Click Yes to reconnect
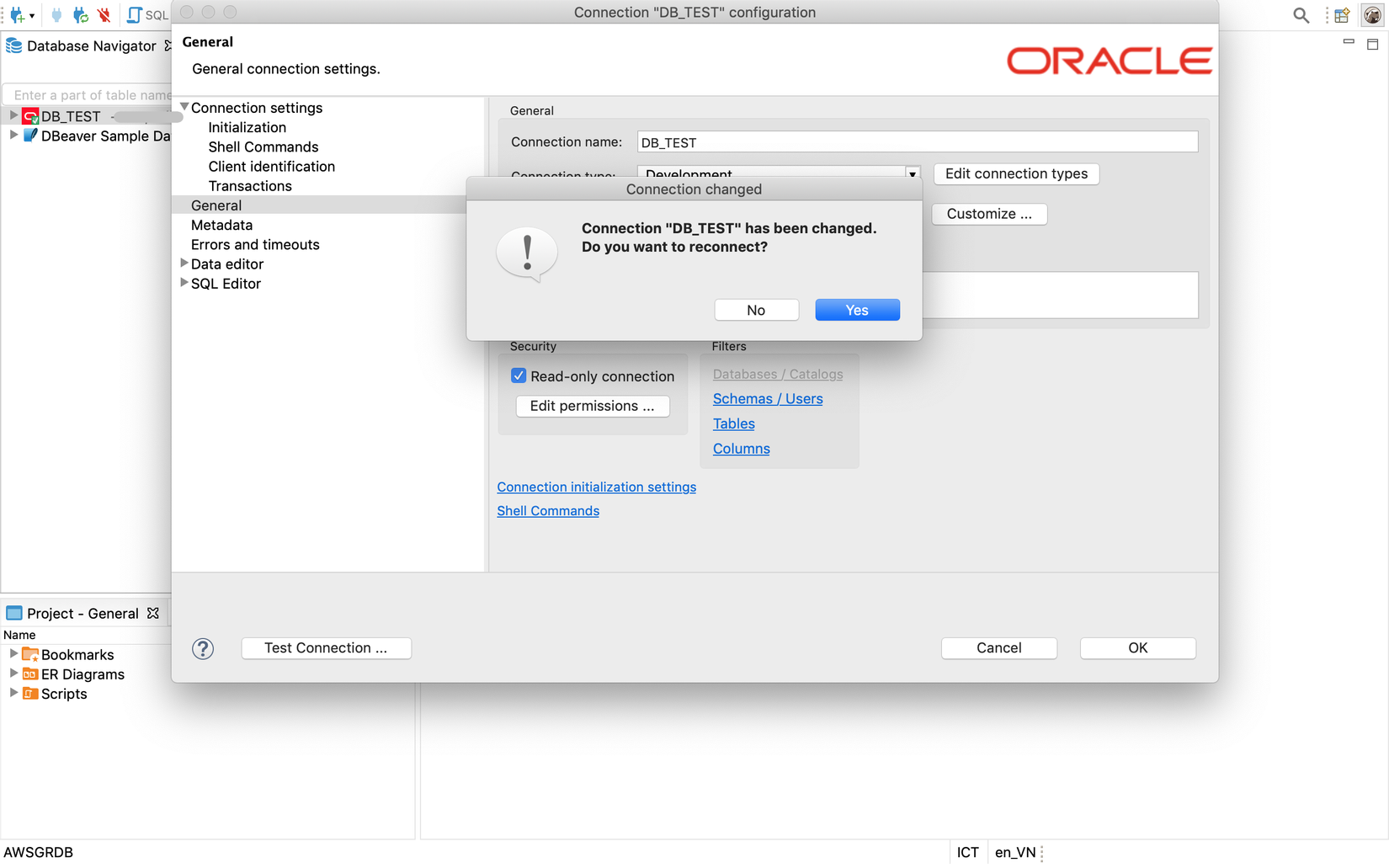 click(x=857, y=310)
